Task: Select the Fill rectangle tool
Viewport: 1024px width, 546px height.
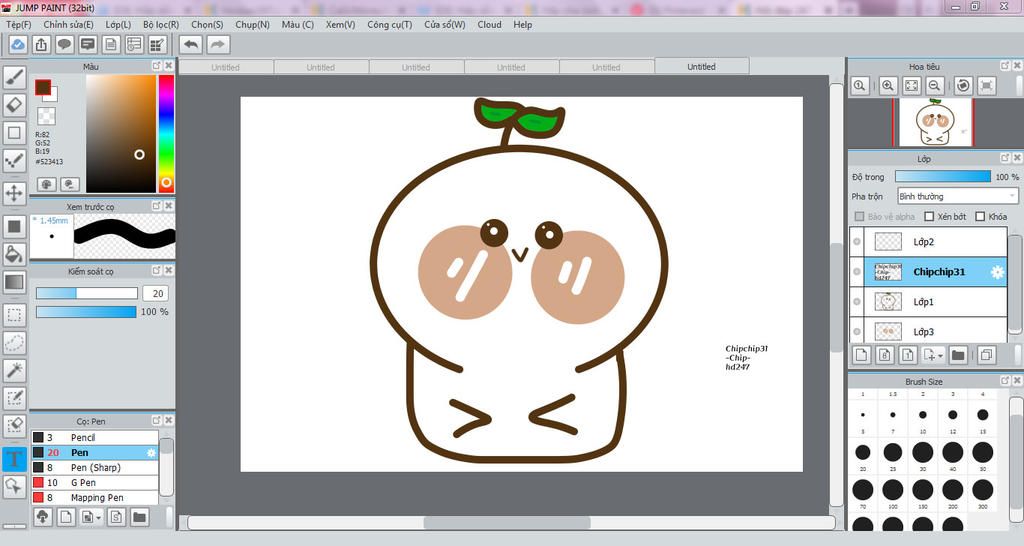Action: [x=14, y=227]
